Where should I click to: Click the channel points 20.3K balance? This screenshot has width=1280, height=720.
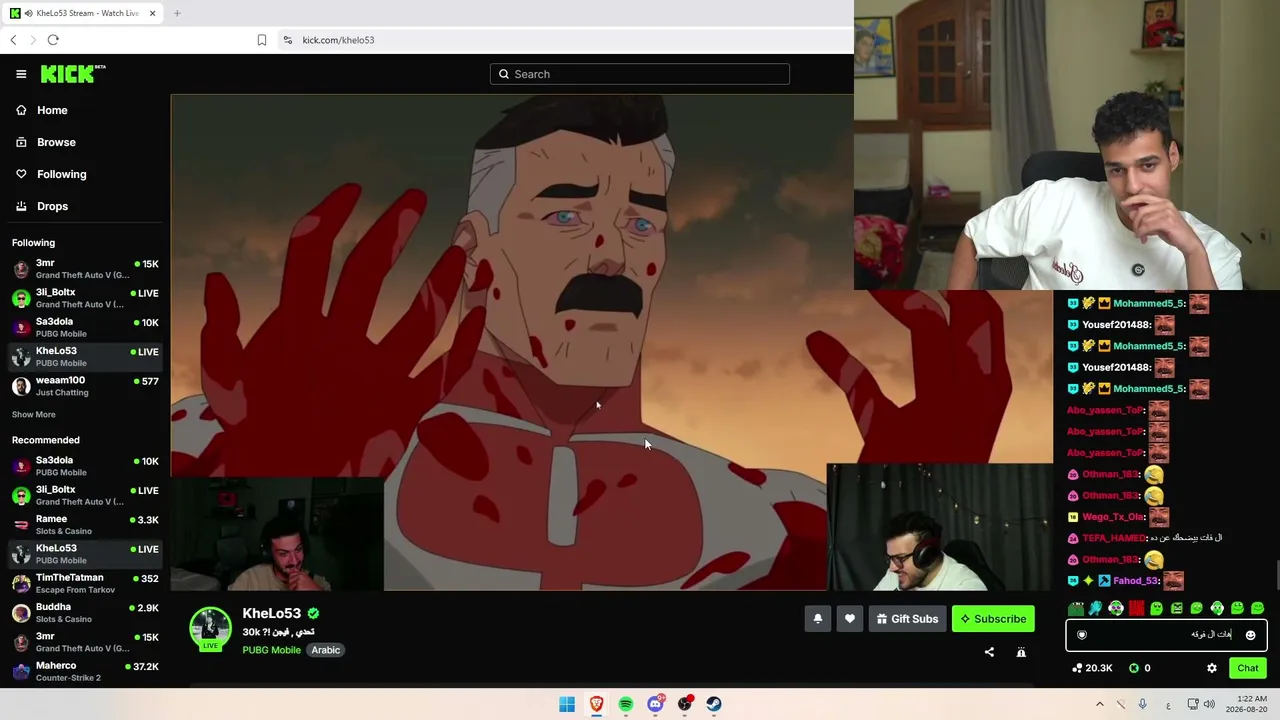[1092, 668]
